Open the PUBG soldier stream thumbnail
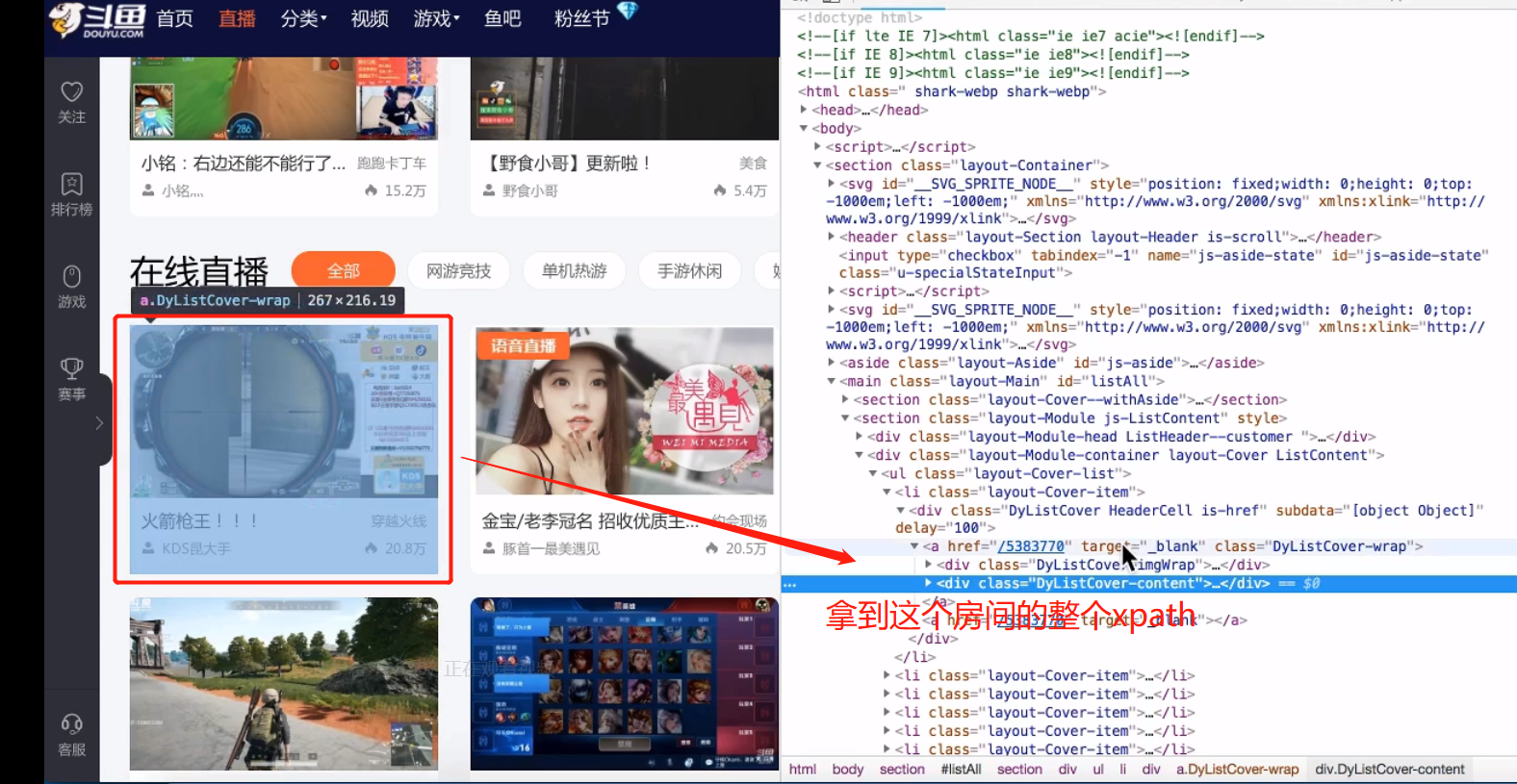This screenshot has height=784, width=1517. (x=284, y=684)
